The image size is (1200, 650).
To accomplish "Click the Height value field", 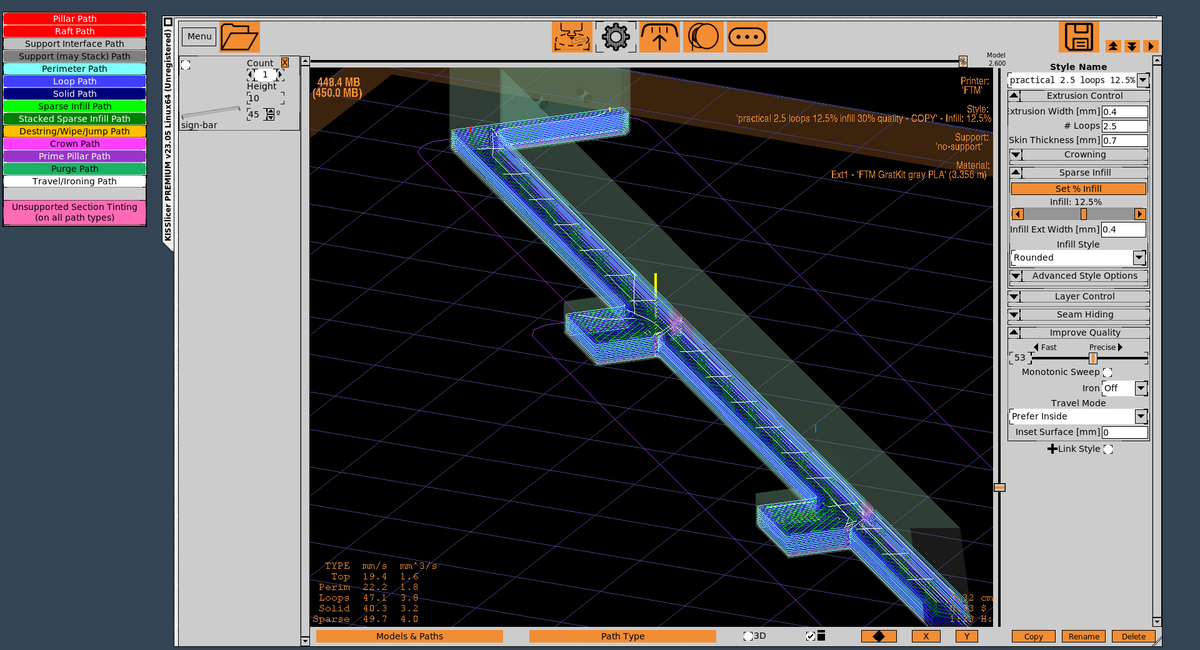I will coord(265,98).
